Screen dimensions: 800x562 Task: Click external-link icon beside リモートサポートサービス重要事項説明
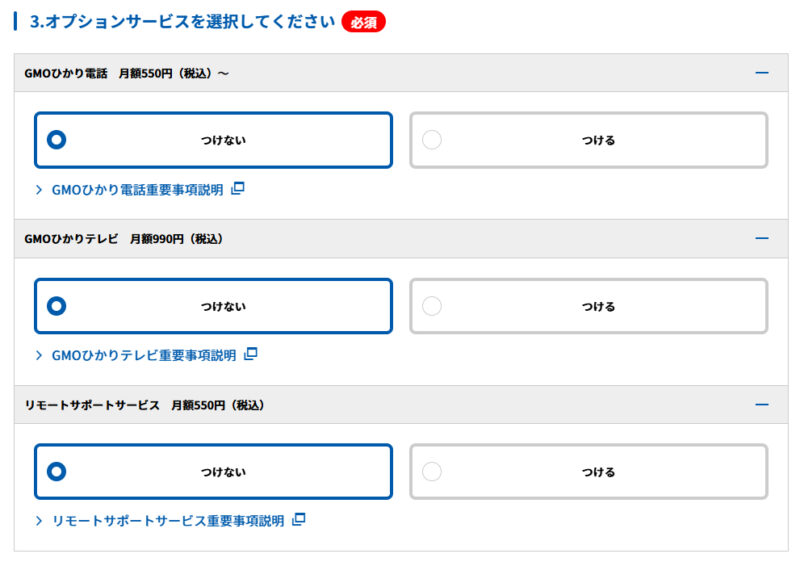point(298,520)
